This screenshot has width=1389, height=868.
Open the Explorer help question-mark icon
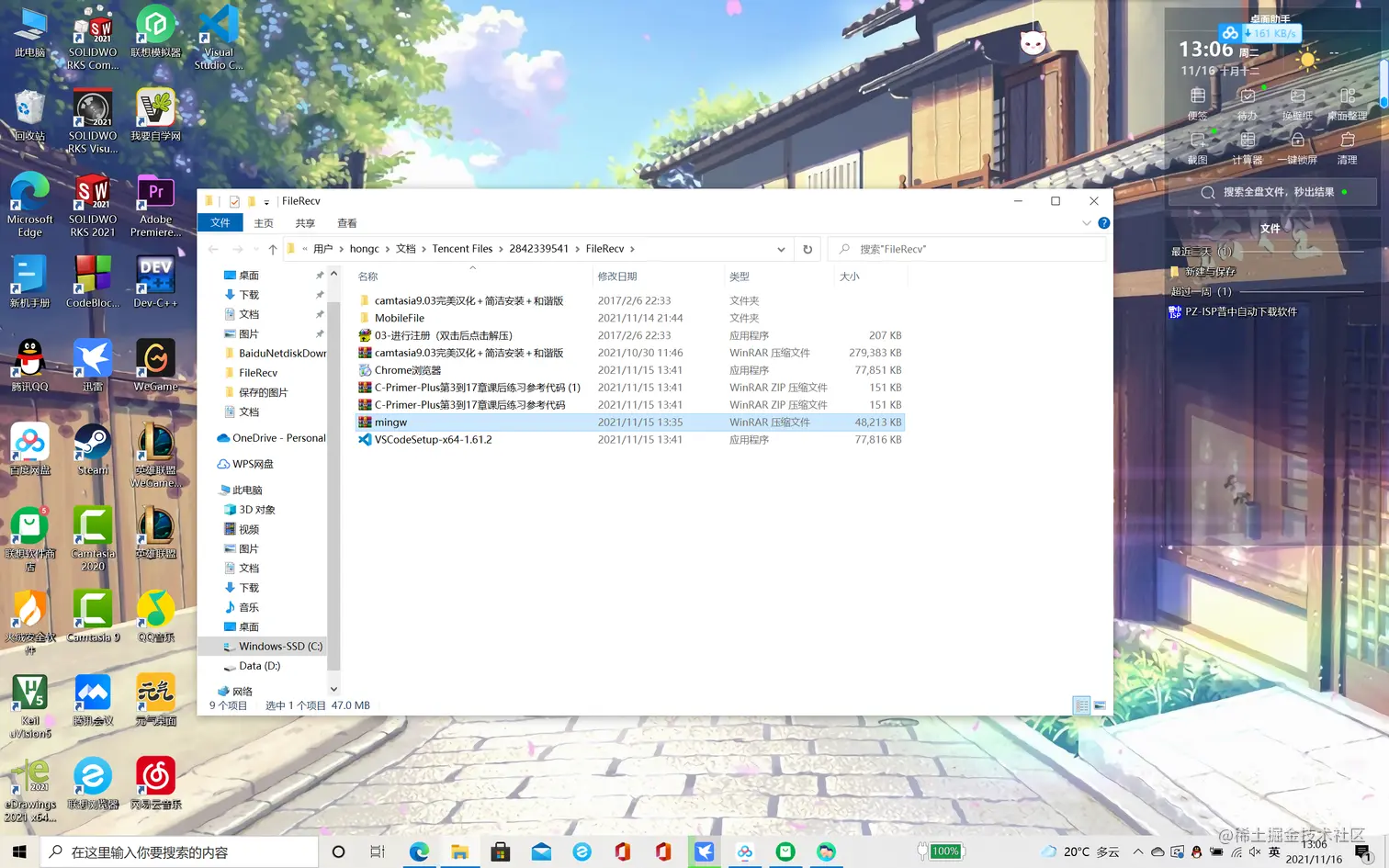click(1104, 223)
